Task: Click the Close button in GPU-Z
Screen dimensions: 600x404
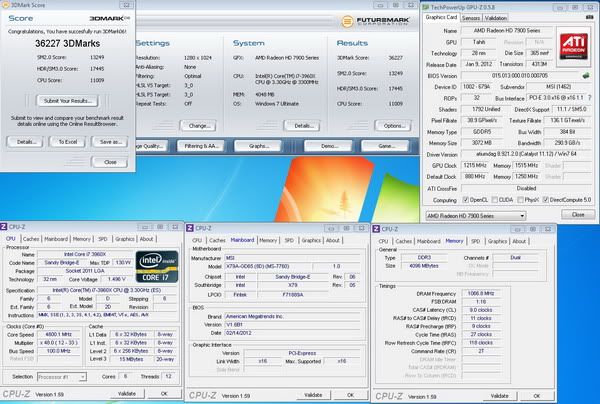Action: click(x=578, y=215)
